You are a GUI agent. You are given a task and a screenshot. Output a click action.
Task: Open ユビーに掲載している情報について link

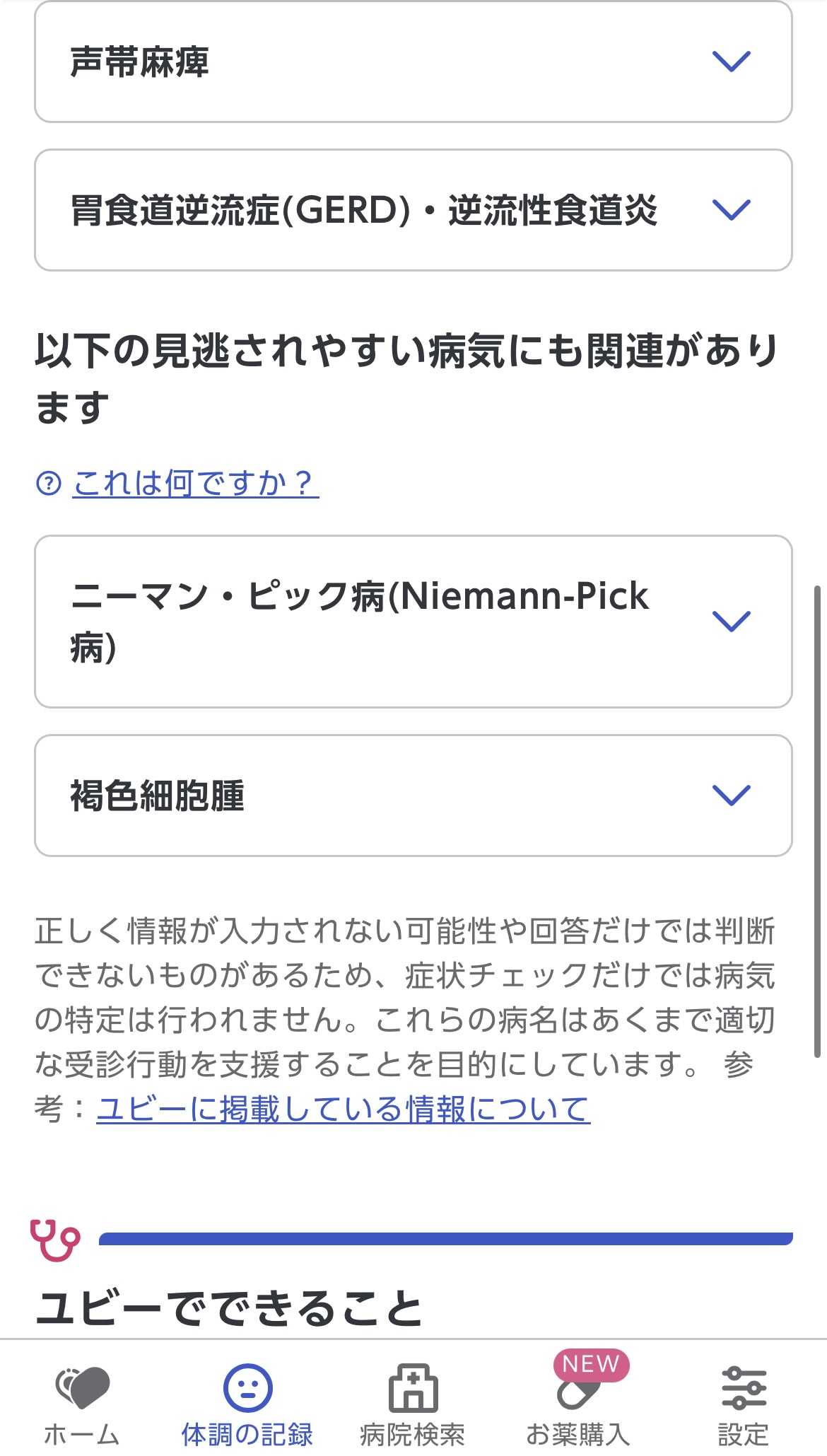[343, 1109]
